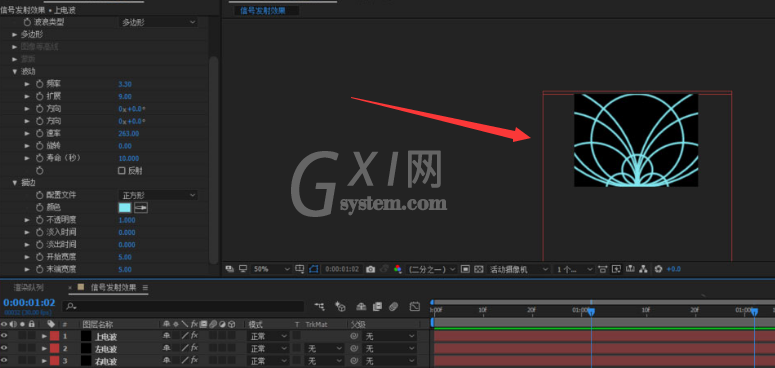Click the eyedropper button beside the color swatch
This screenshot has height=368, width=775.
(141, 208)
